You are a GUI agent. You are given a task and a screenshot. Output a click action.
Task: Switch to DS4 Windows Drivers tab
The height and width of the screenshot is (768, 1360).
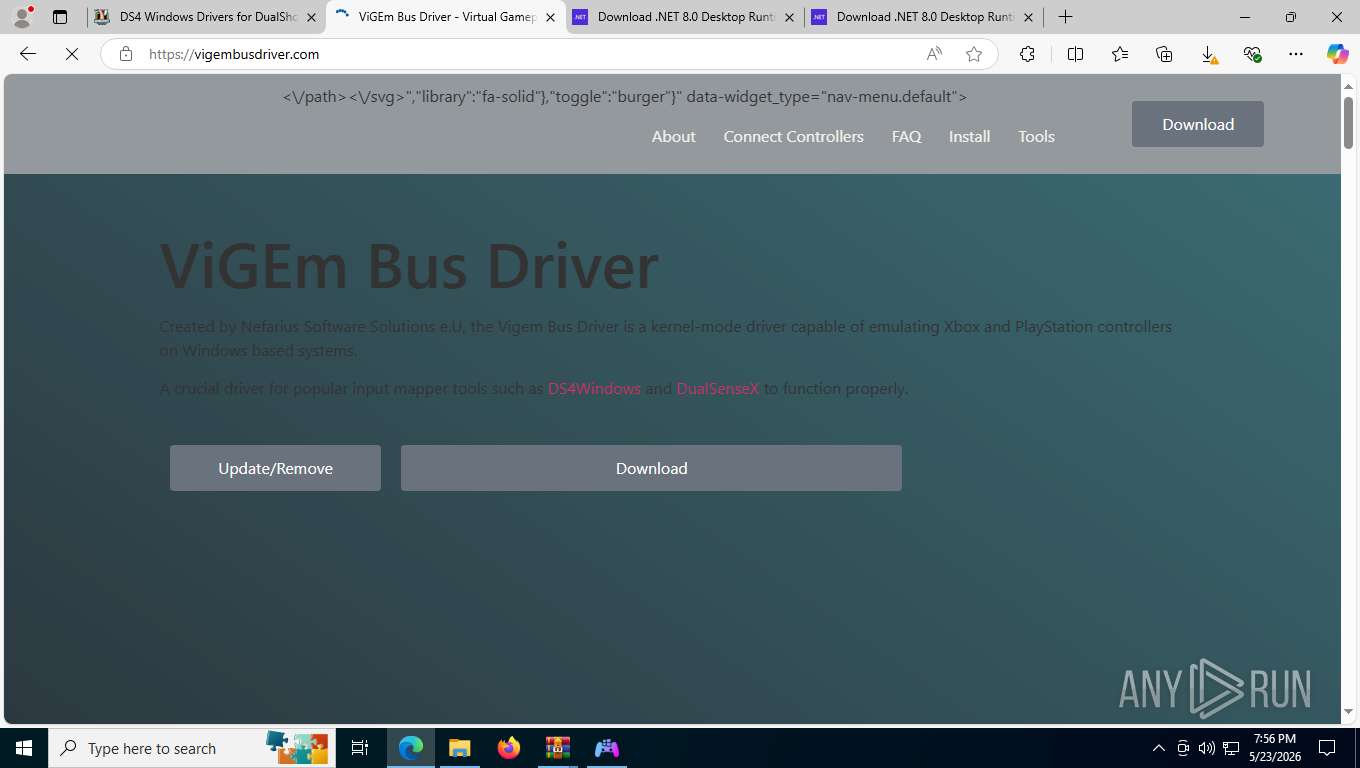click(205, 17)
